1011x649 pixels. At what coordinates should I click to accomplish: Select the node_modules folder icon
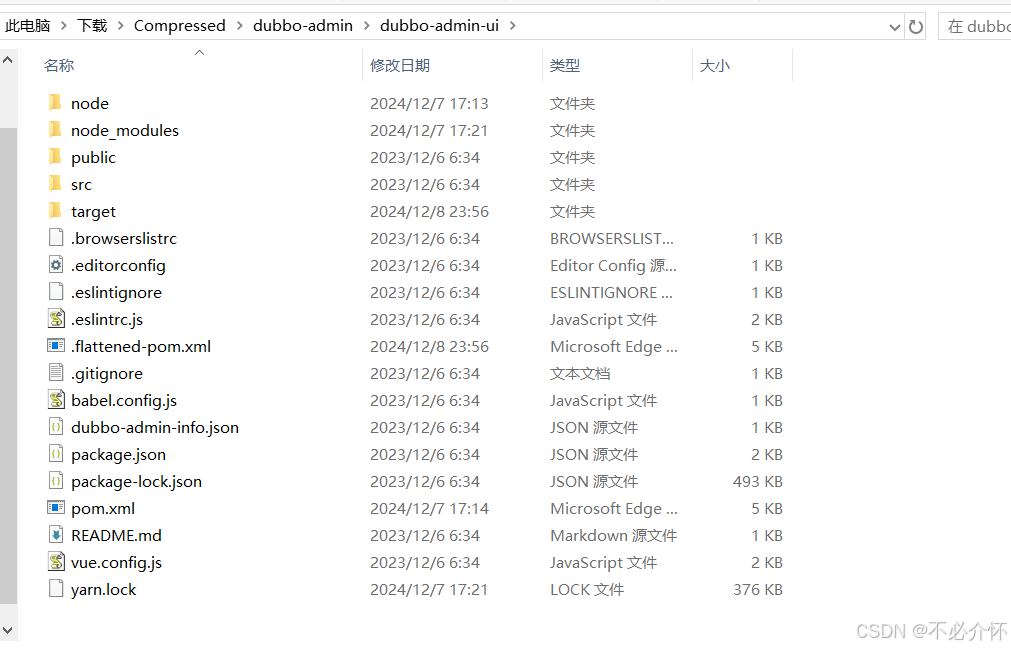point(55,130)
